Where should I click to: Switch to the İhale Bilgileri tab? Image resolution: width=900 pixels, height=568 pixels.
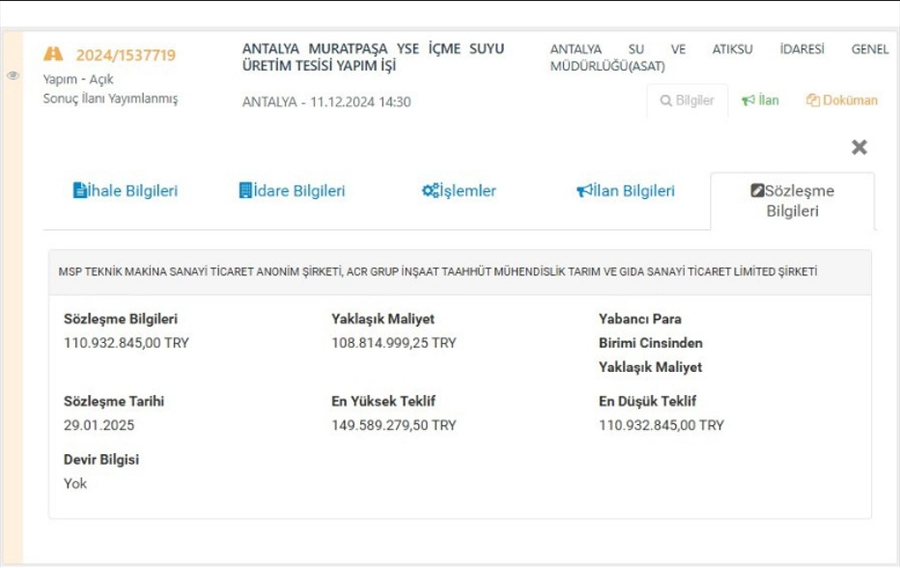pyautogui.click(x=125, y=191)
